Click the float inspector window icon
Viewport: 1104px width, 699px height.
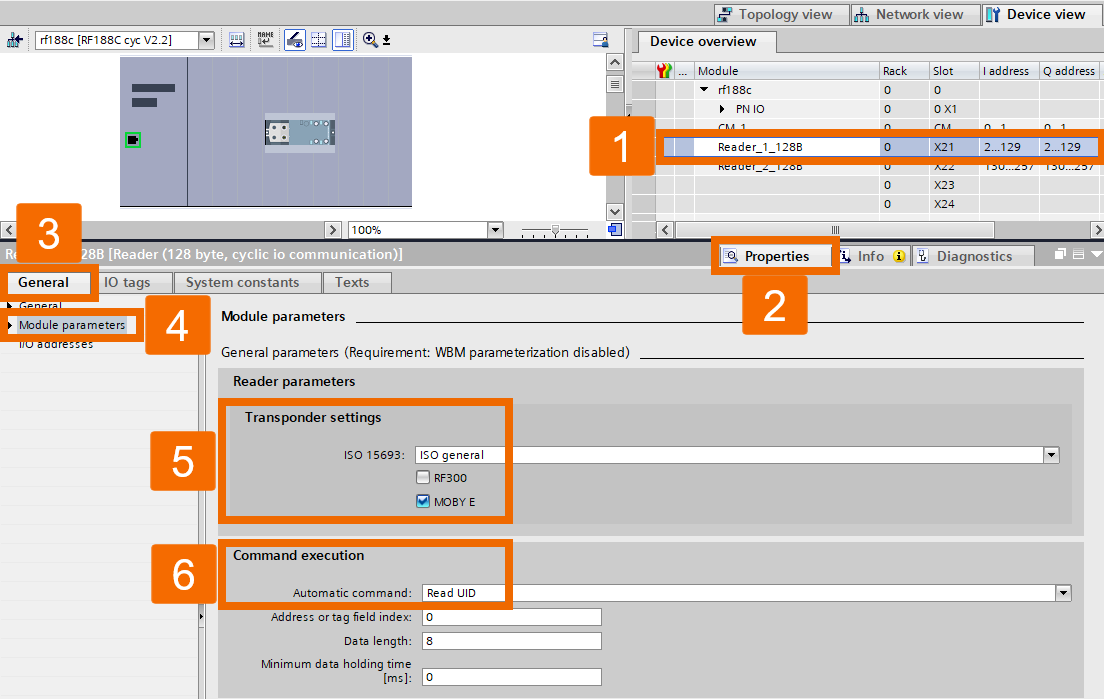pyautogui.click(x=1060, y=254)
